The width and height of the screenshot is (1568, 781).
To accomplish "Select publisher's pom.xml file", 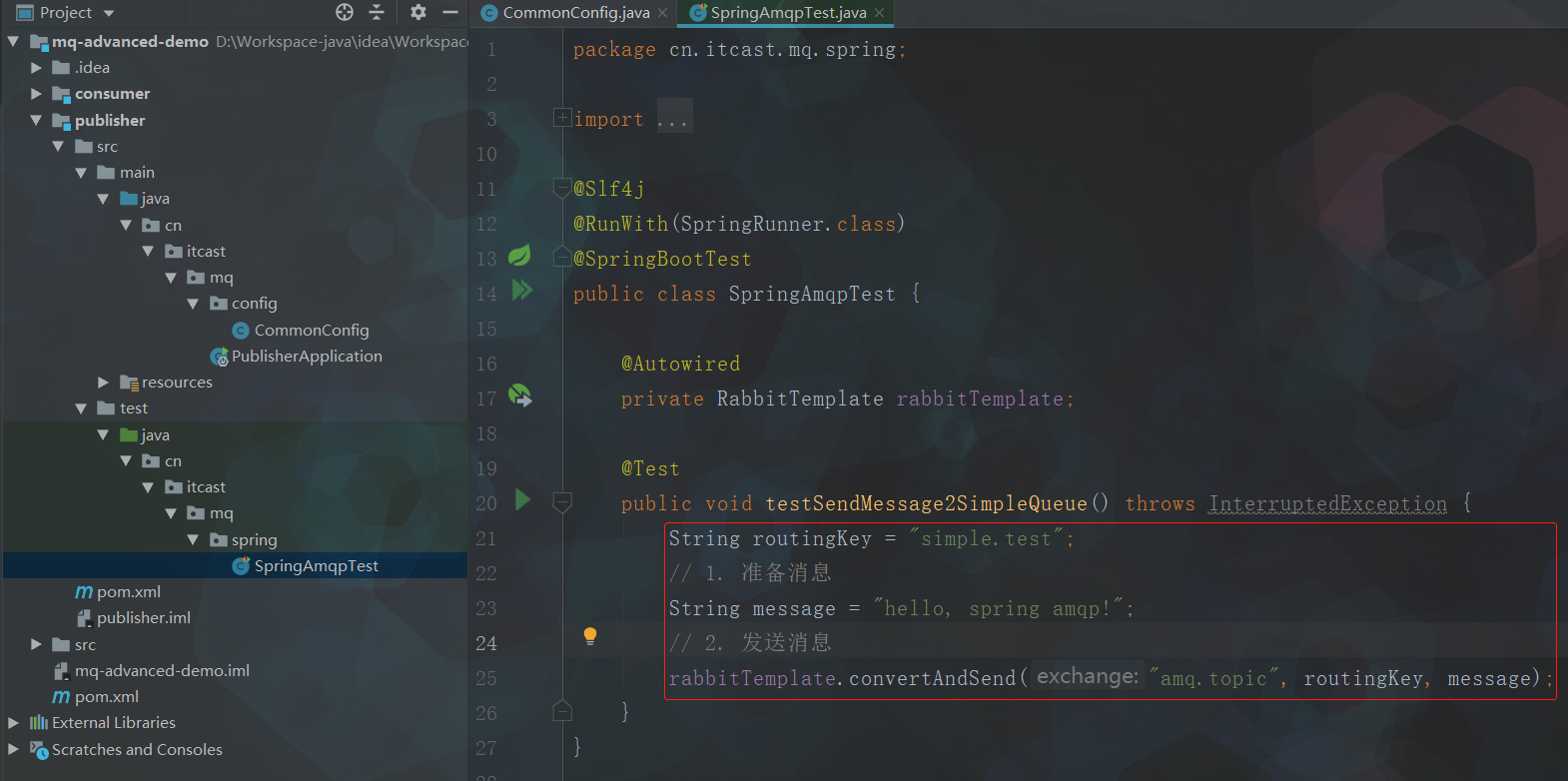I will point(128,592).
